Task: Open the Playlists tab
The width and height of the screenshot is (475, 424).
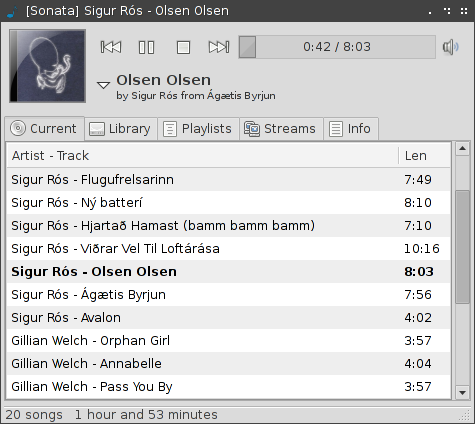Action: click(x=198, y=129)
